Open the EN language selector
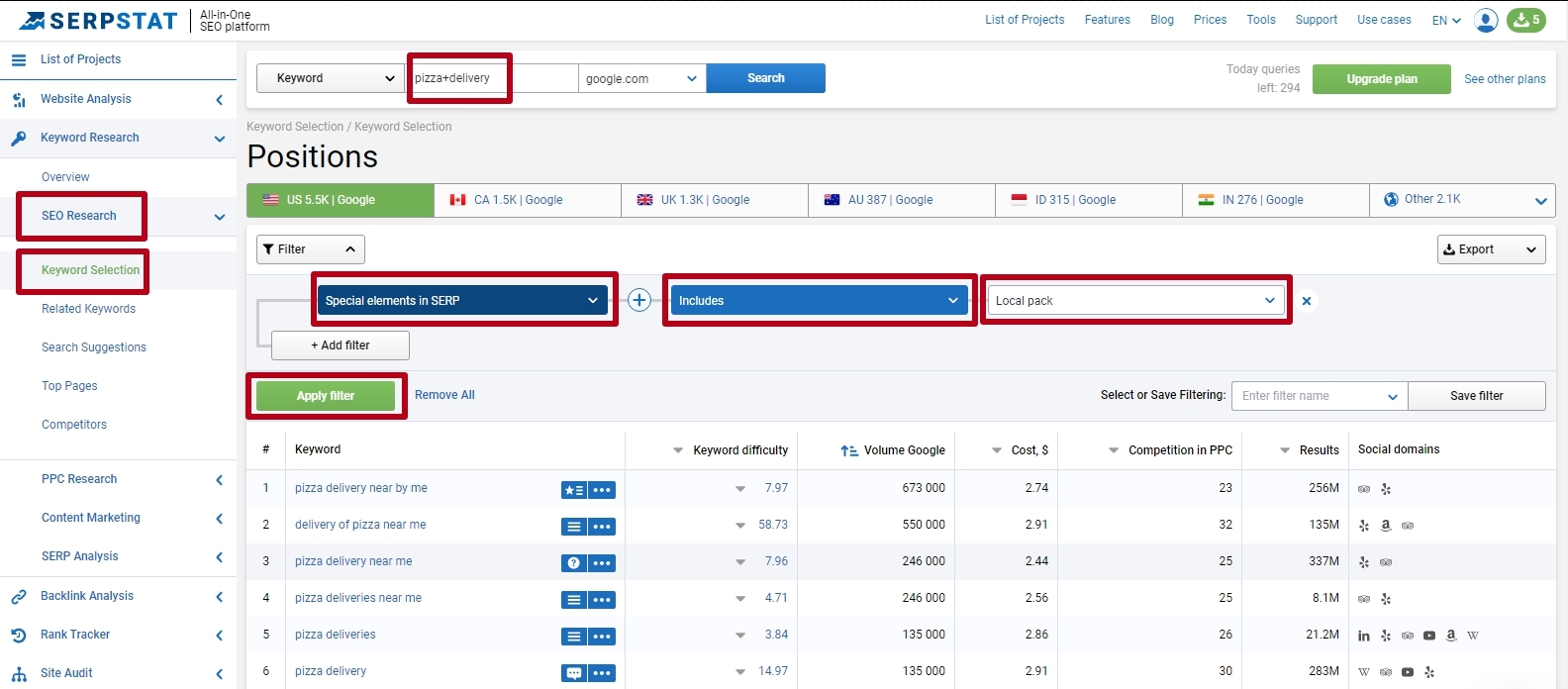This screenshot has width=1568, height=689. (1446, 20)
